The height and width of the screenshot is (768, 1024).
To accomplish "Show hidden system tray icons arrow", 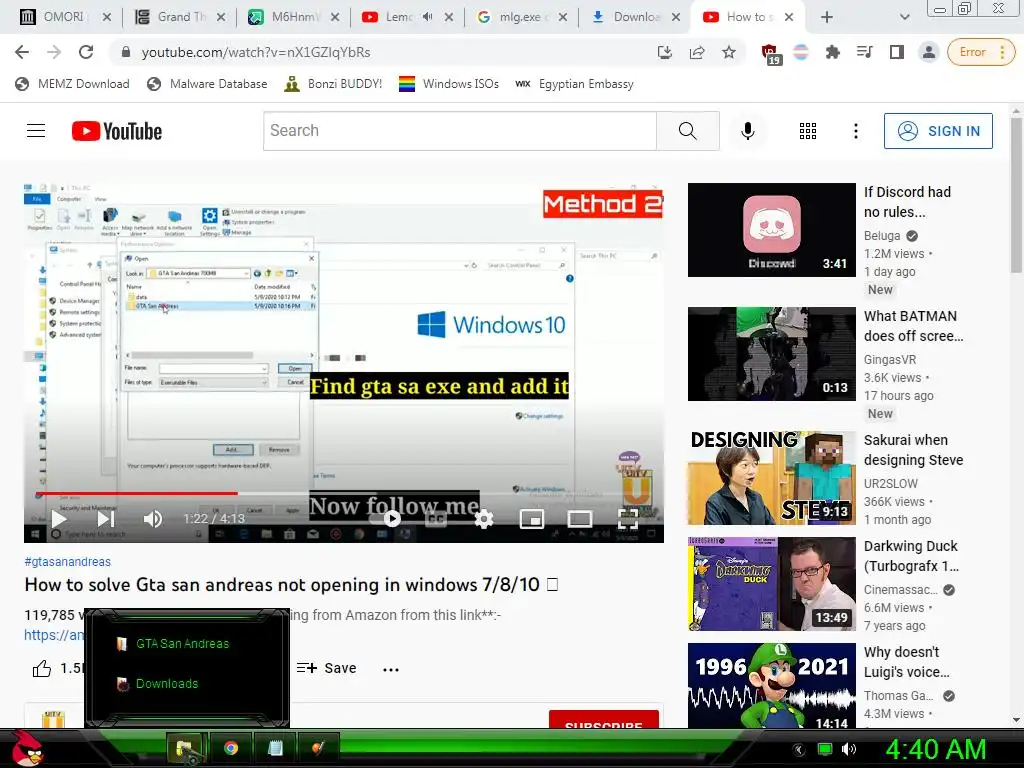I will click(798, 749).
